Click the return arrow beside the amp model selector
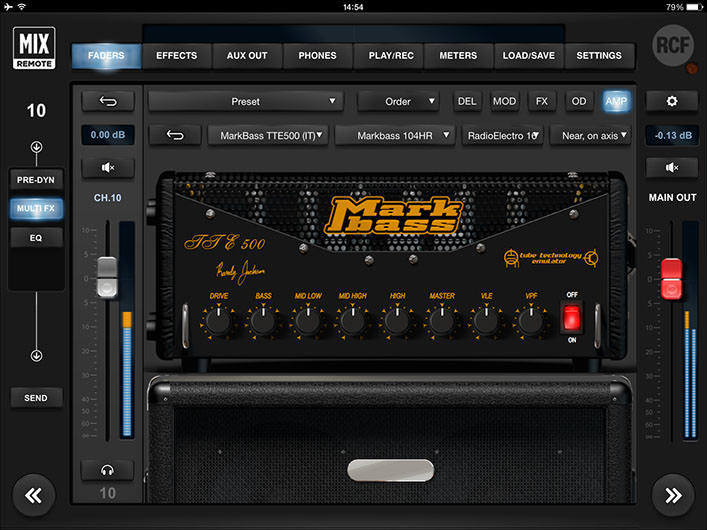707x530 pixels. tap(175, 135)
